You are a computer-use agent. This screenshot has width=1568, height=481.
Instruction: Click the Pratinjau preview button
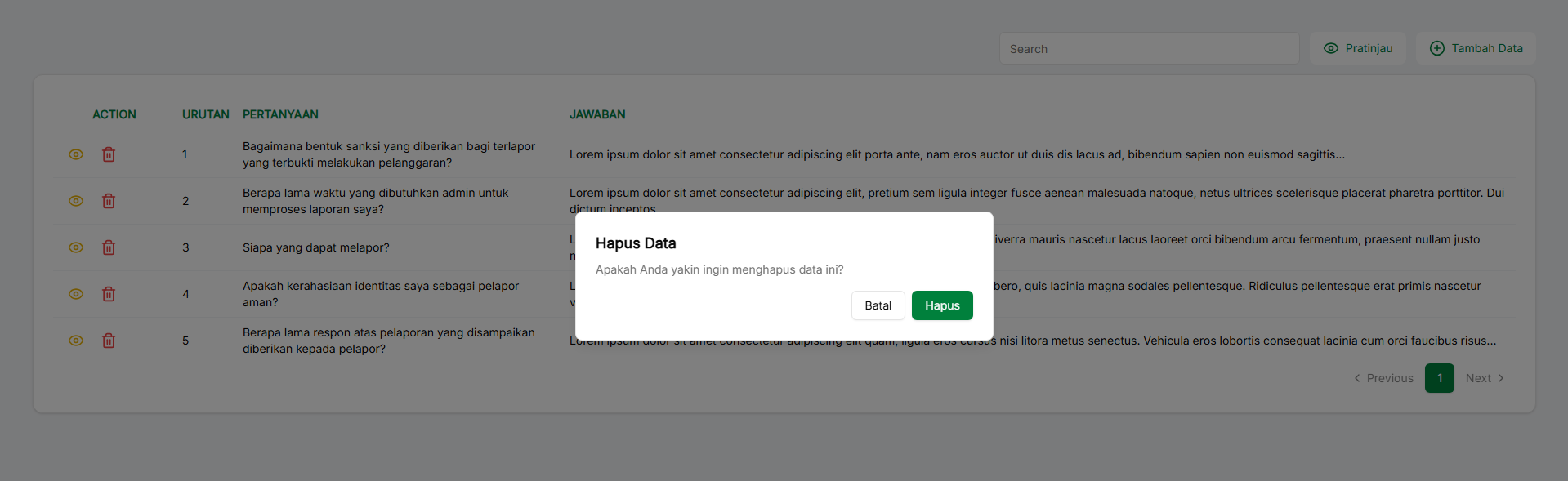click(1357, 48)
